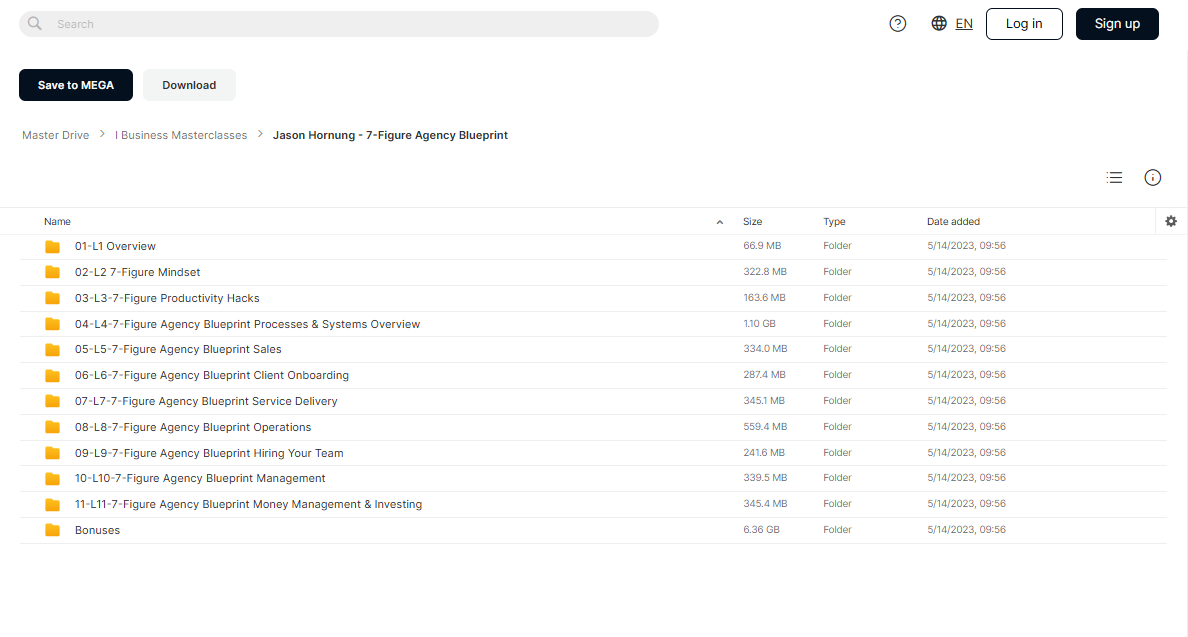Click folder icon for 03-L3 Productivity Hacks
Image resolution: width=1188 pixels, height=637 pixels.
click(x=52, y=298)
